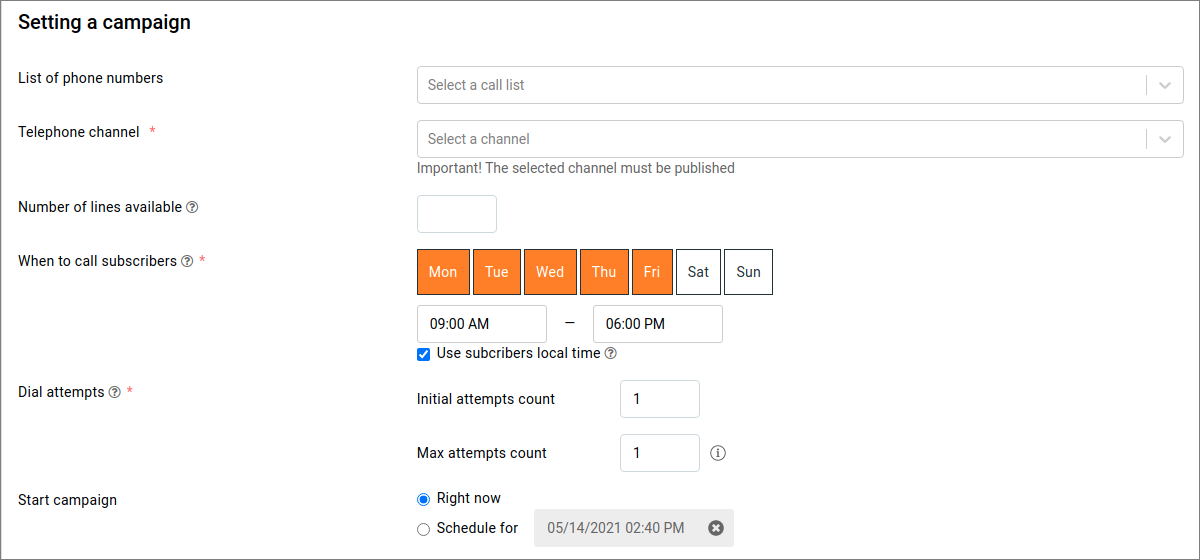Click help icon next to When to call subscribers
Image resolution: width=1200 pixels, height=560 pixels.
pyautogui.click(x=186, y=261)
